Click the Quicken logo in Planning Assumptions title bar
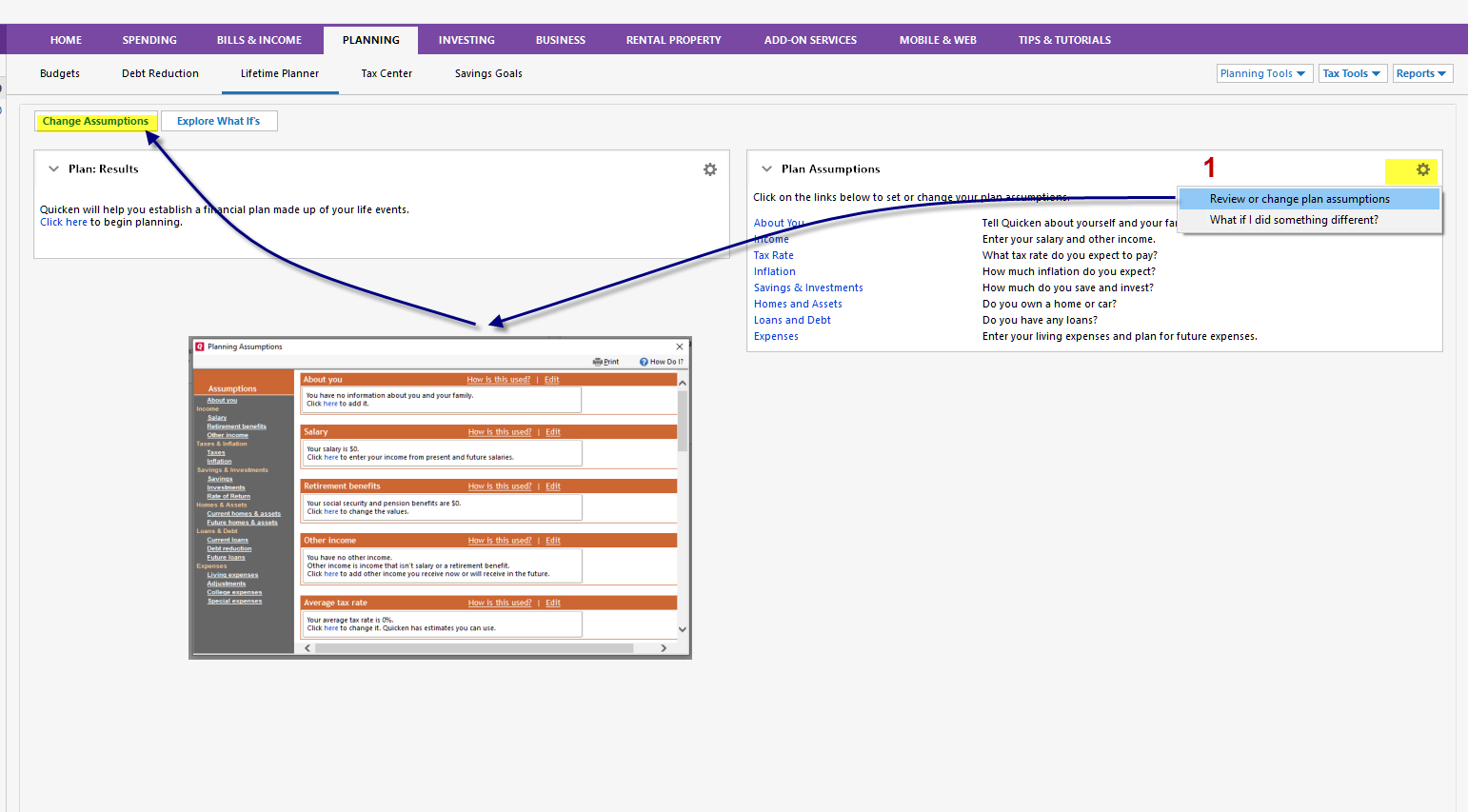Image resolution: width=1468 pixels, height=812 pixels. tap(200, 347)
